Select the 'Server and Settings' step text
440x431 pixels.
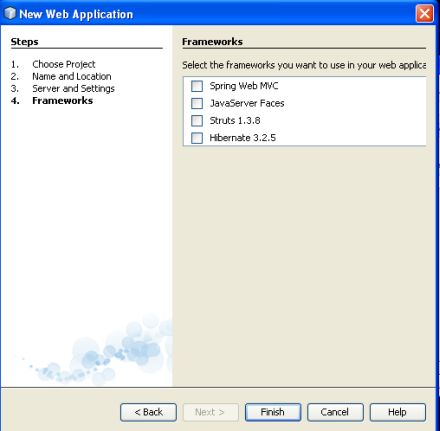pos(73,89)
